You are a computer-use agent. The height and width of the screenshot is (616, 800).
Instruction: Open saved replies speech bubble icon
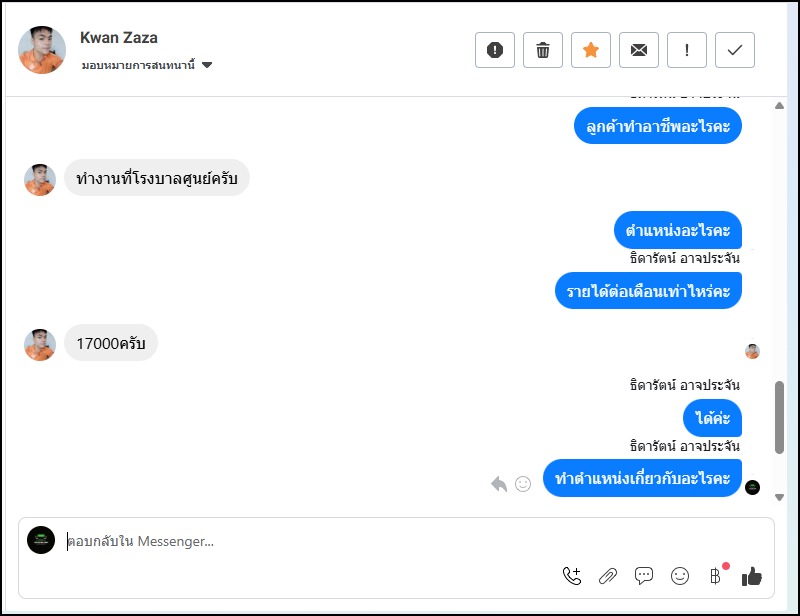[x=644, y=575]
